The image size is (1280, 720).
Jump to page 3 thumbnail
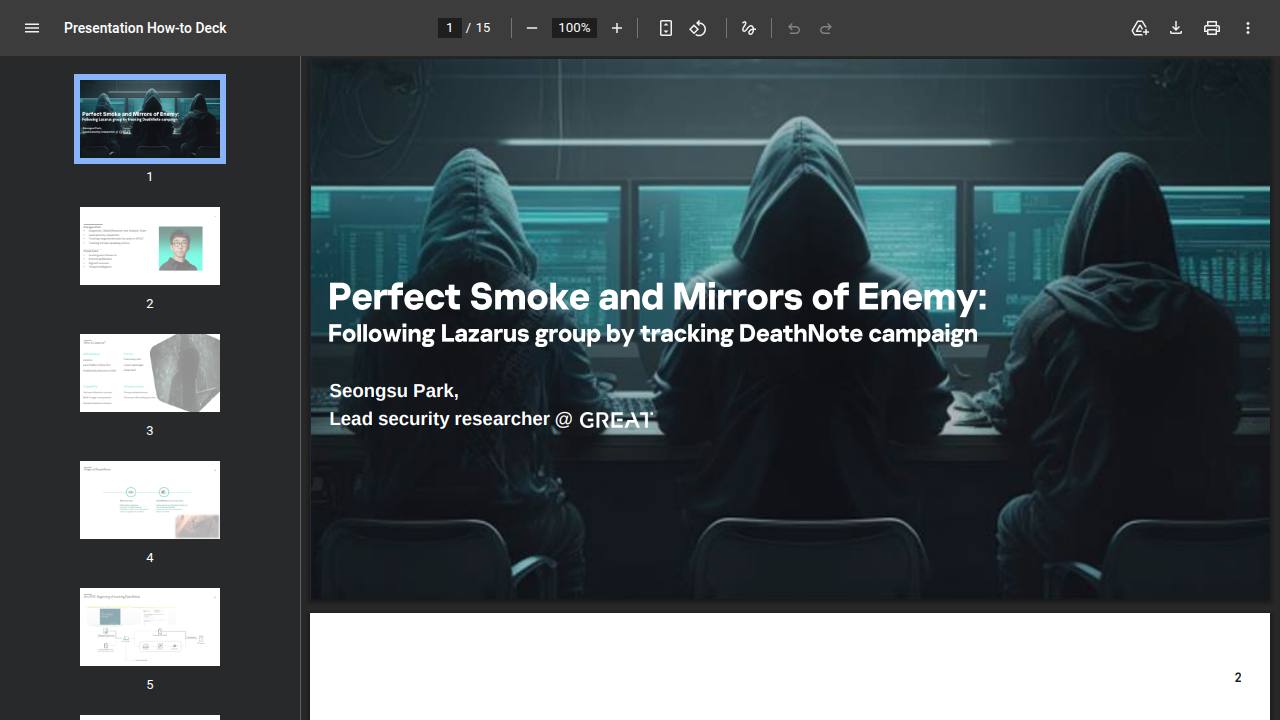(x=150, y=373)
